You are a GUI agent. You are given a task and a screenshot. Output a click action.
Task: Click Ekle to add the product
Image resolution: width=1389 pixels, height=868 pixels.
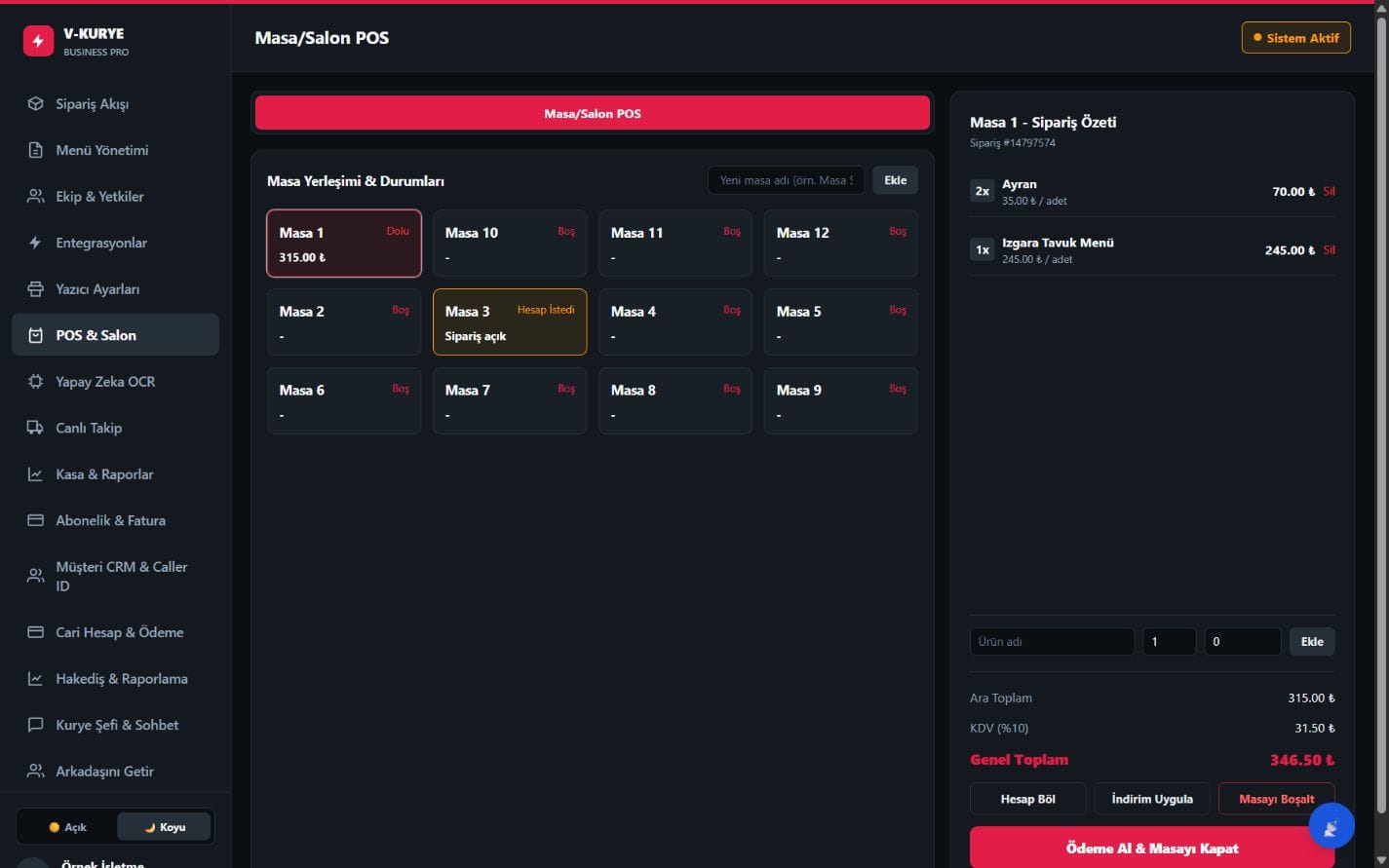click(1312, 642)
